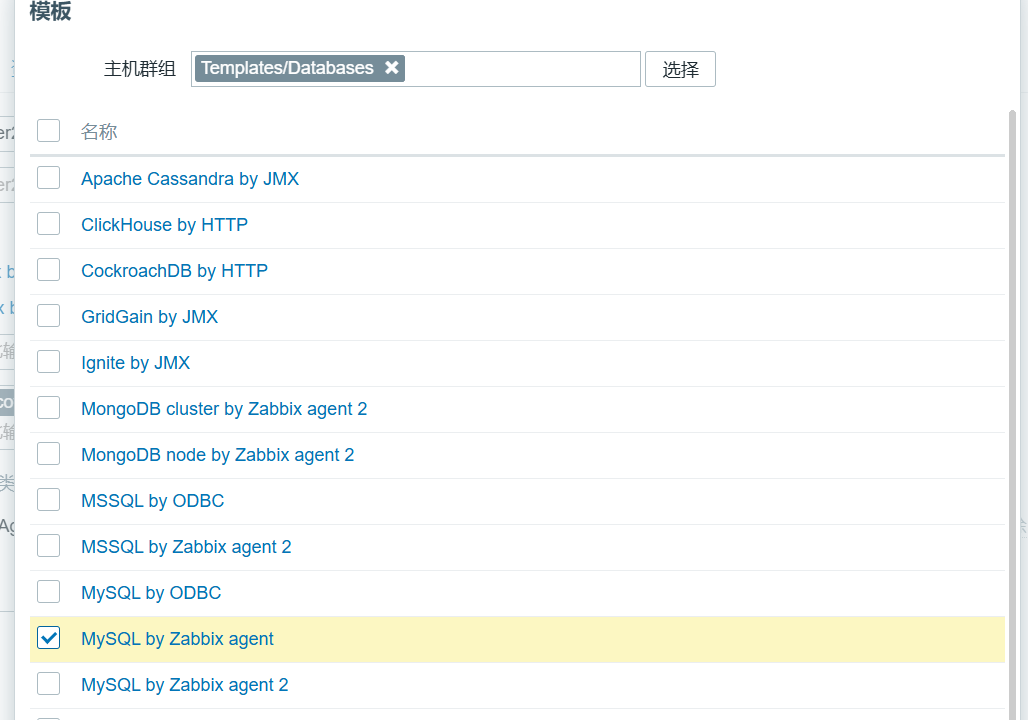Open the CockroachDB by HTTP template link
Viewport: 1028px width, 720px height.
(x=174, y=271)
